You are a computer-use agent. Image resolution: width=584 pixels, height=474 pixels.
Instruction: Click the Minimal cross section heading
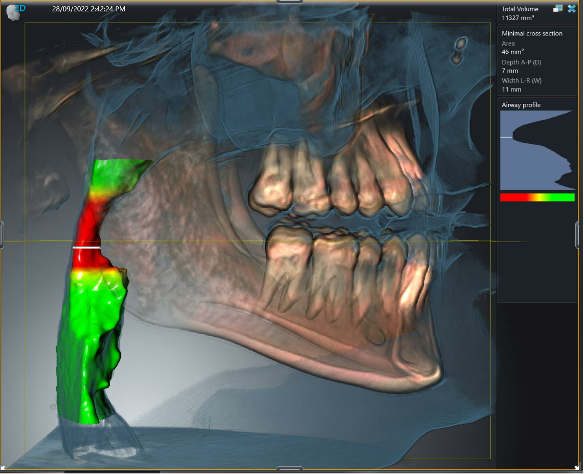pos(531,34)
